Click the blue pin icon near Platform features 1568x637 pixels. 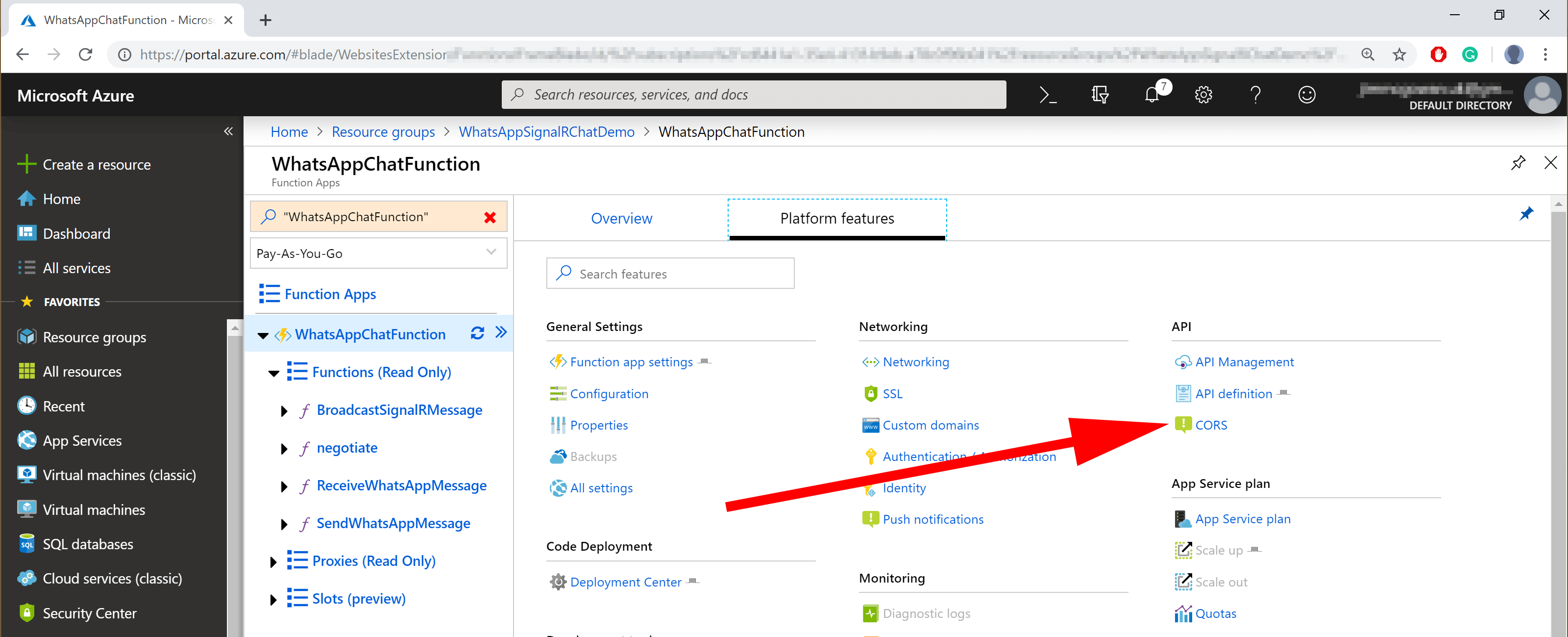click(1526, 214)
